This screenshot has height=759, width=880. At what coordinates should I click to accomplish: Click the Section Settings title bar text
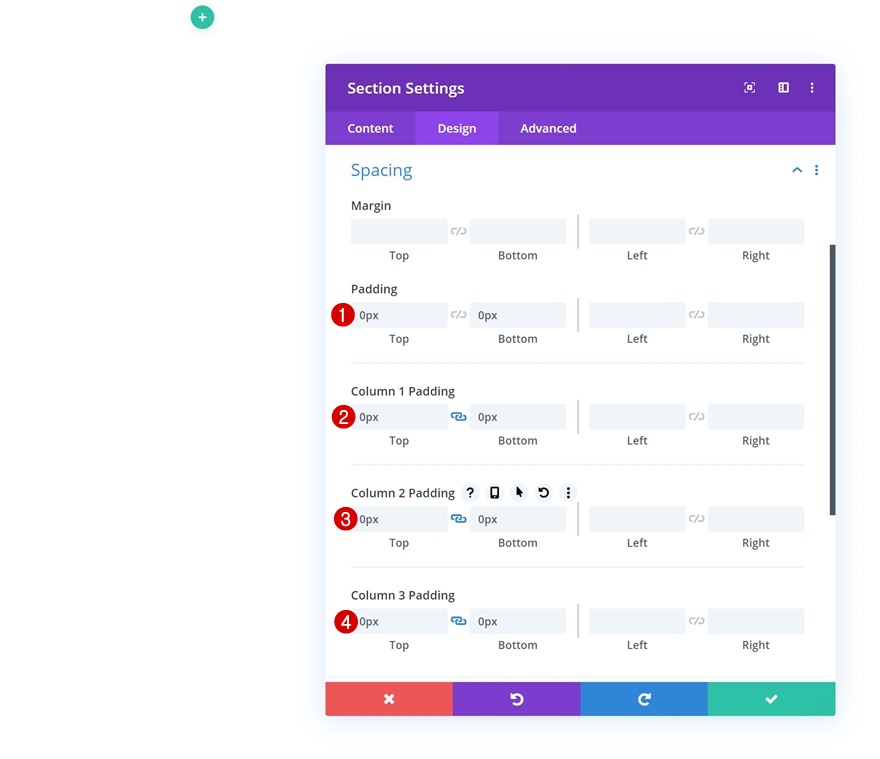click(x=405, y=88)
